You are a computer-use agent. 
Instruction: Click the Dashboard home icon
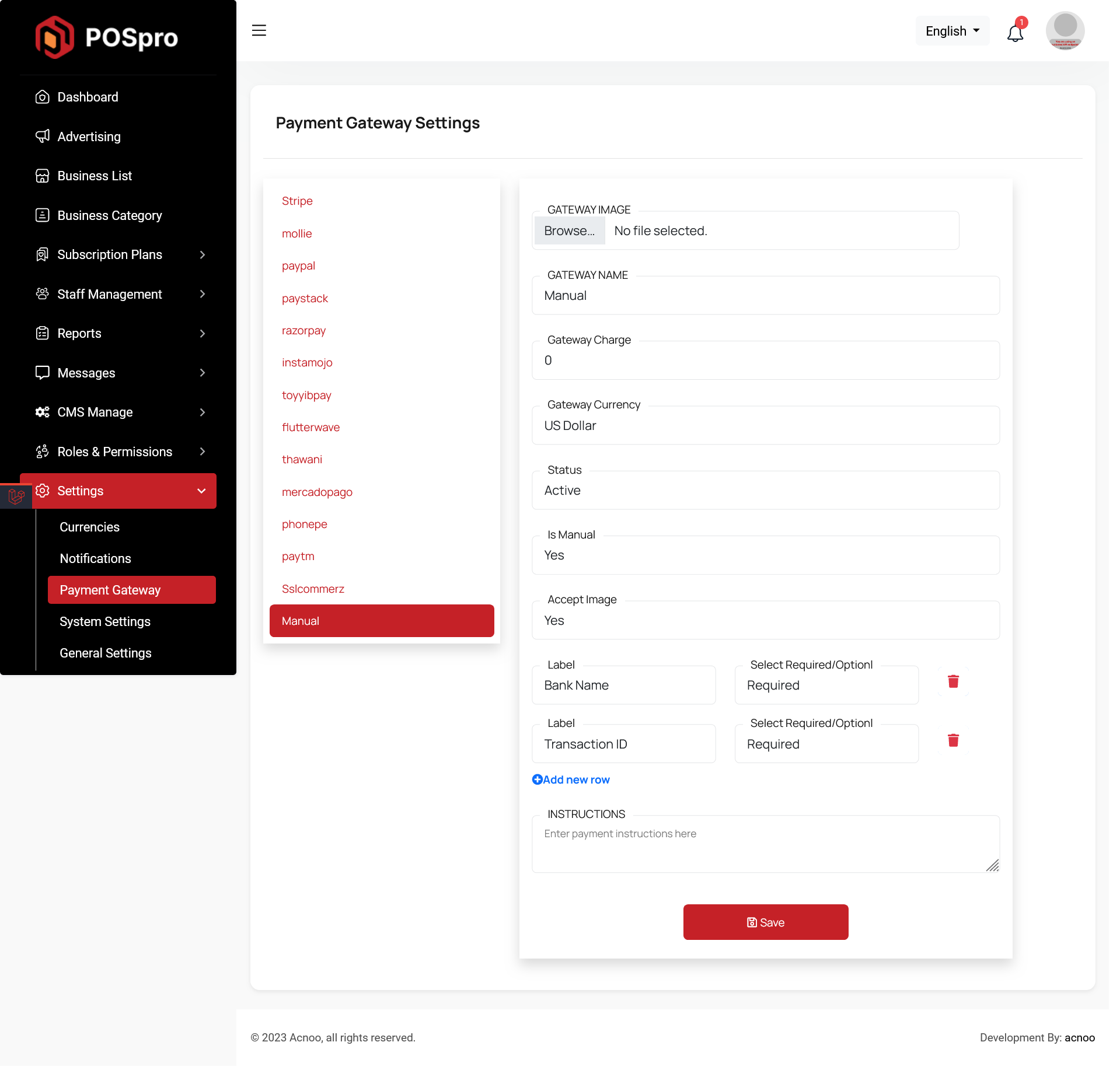(42, 97)
